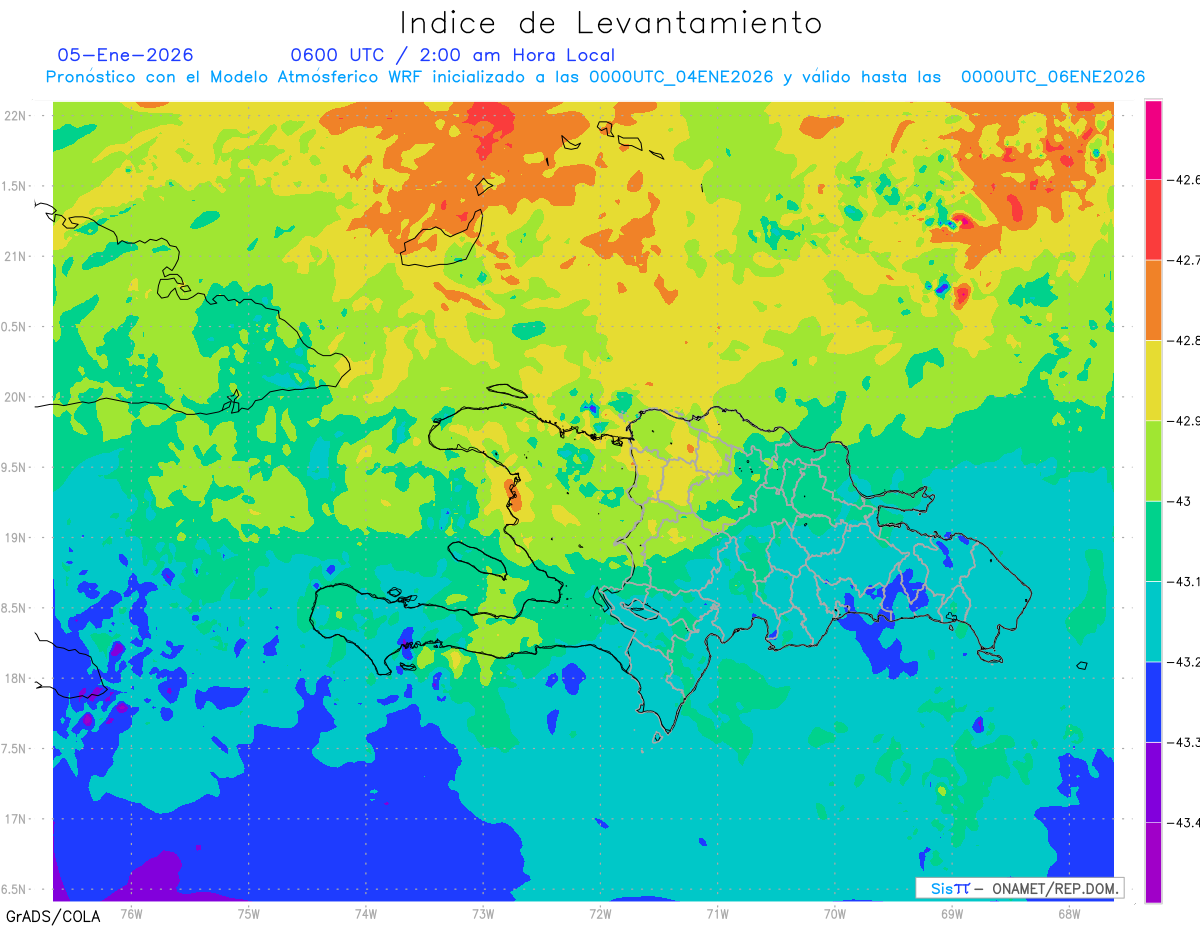Click the 'SisTT - ONAMET/REP.DOM.' attribution box
This screenshot has width=1200, height=927.
[x=1019, y=888]
